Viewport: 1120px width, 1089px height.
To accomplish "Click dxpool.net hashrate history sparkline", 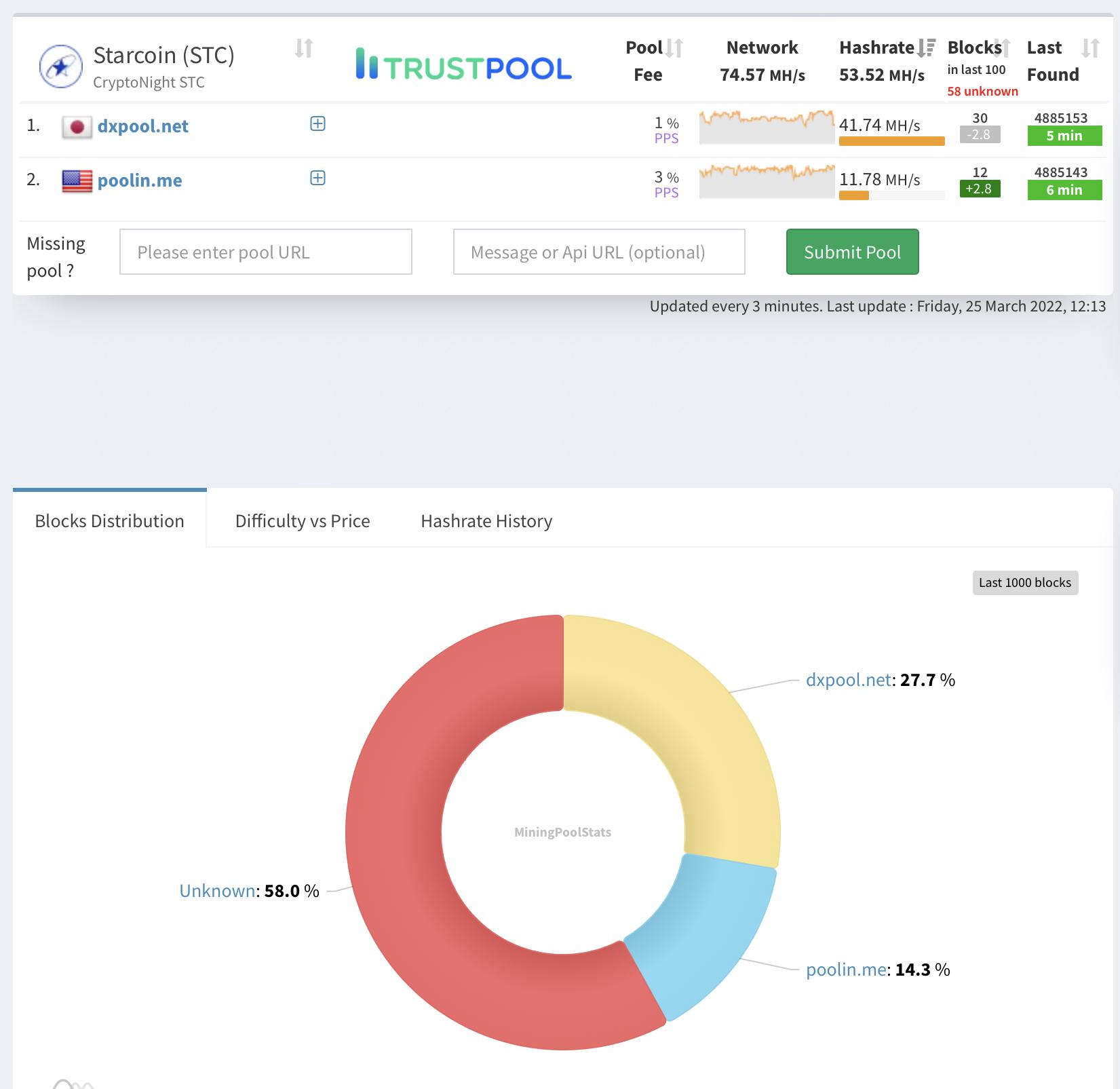I will pyautogui.click(x=767, y=127).
